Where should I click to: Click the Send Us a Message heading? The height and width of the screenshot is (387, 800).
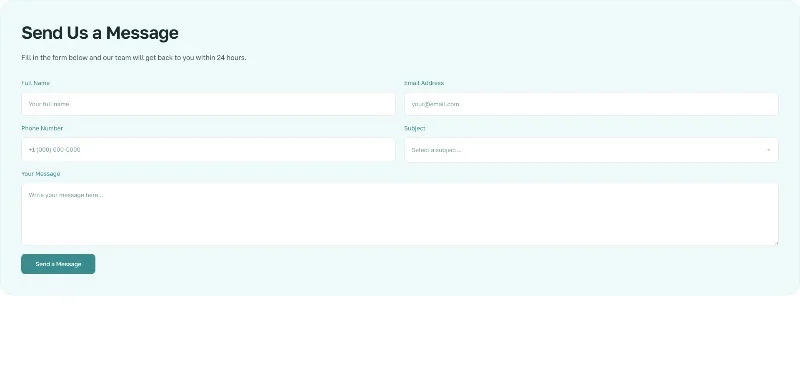click(100, 33)
